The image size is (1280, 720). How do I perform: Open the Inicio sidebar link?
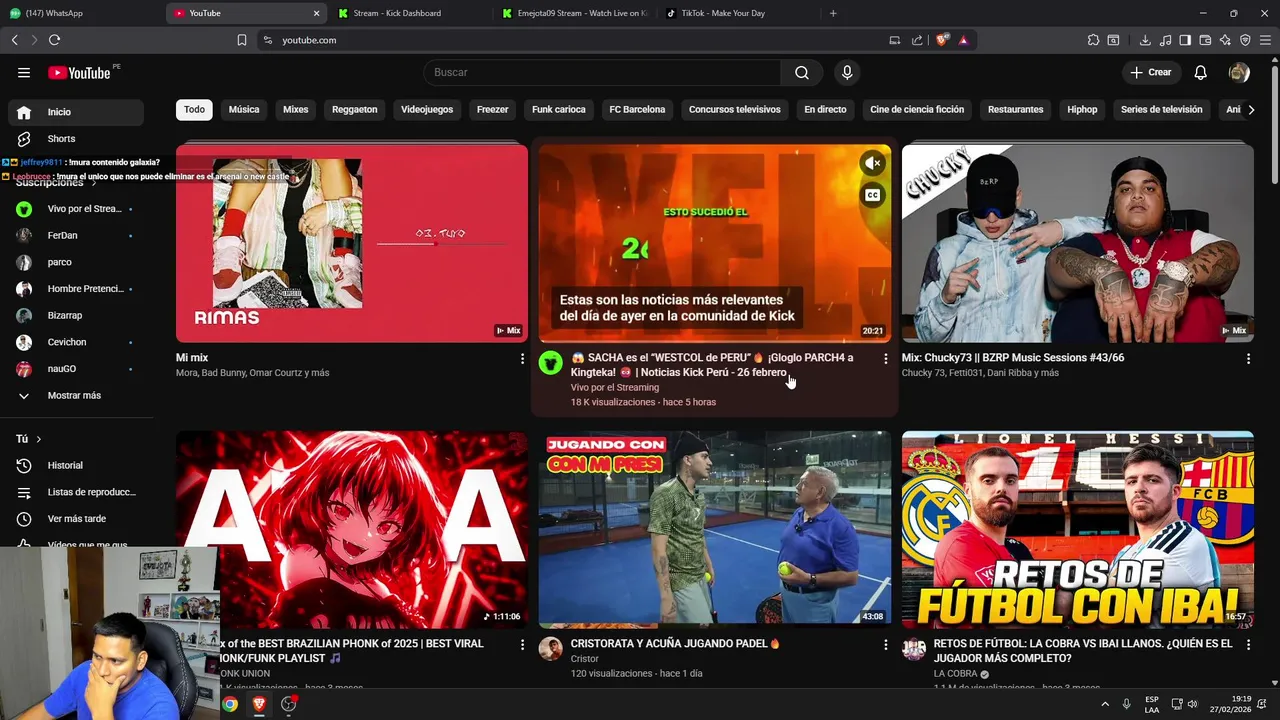(x=76, y=112)
